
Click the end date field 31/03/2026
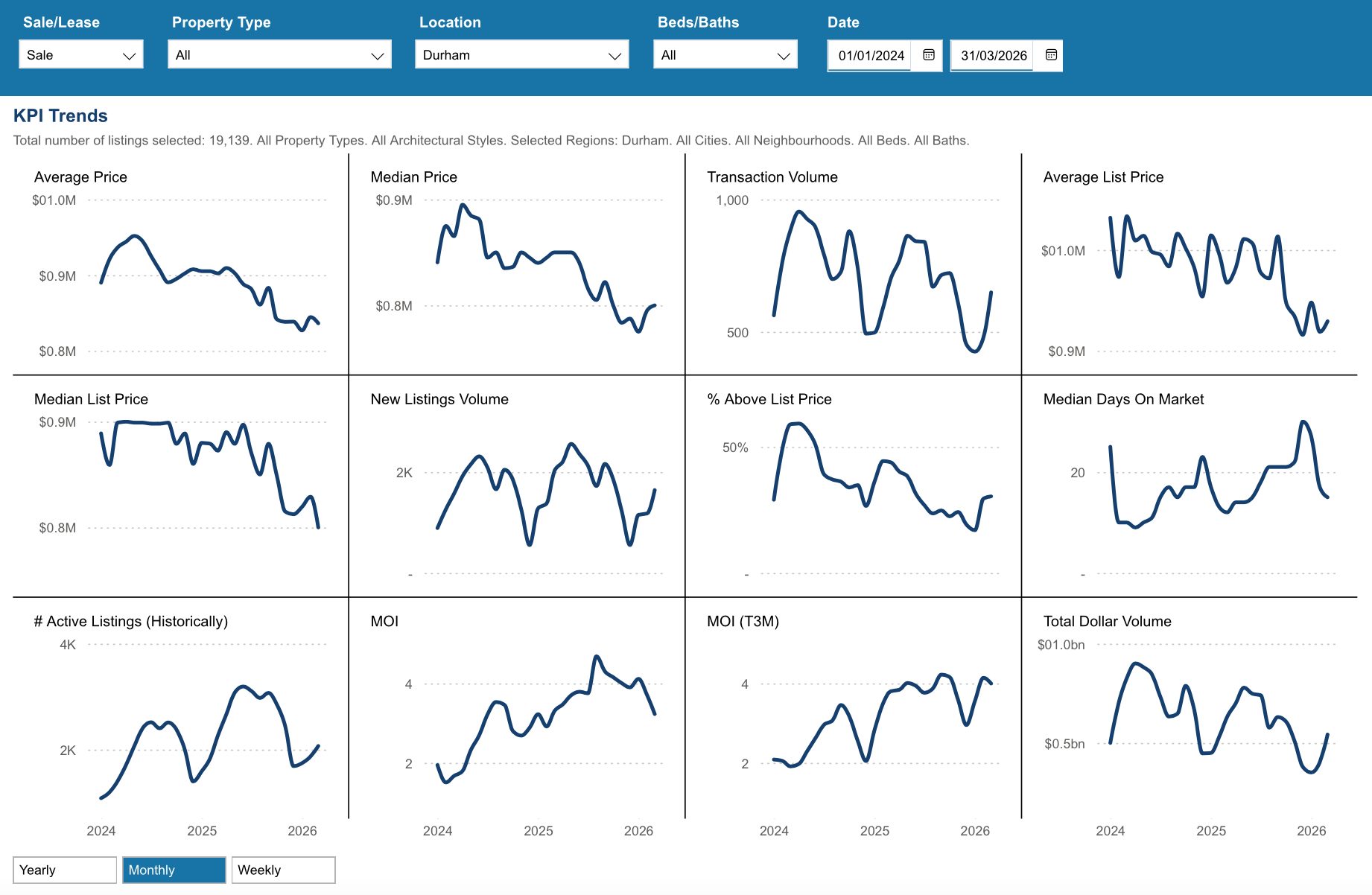pos(993,55)
